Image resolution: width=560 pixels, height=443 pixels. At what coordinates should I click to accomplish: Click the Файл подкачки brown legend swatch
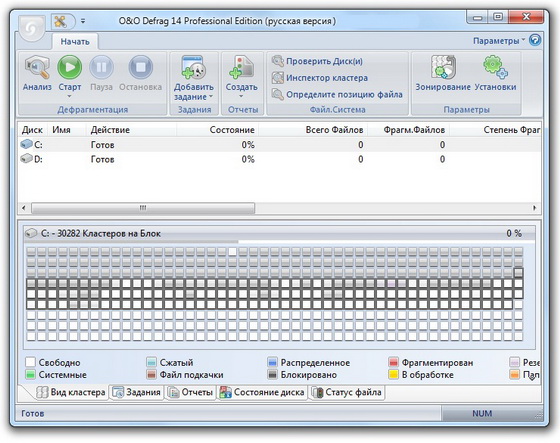click(151, 374)
